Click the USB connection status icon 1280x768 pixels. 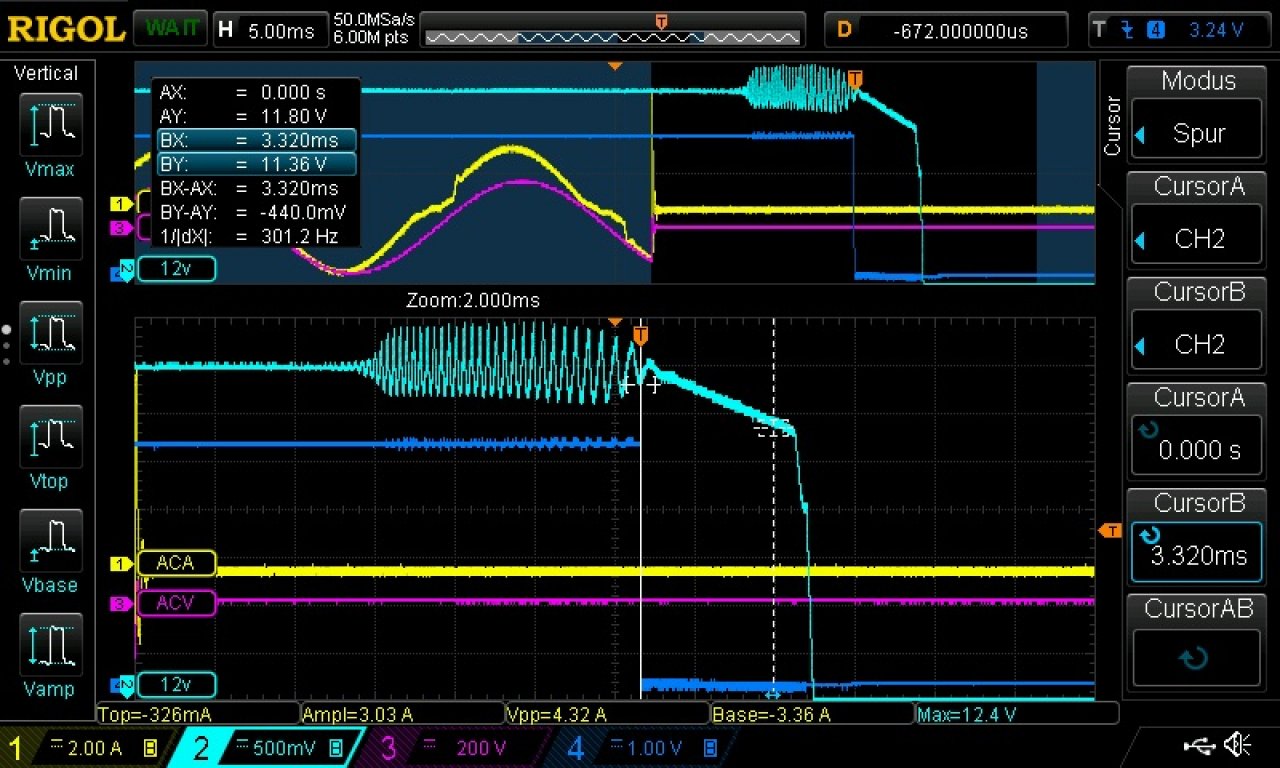[1198, 745]
